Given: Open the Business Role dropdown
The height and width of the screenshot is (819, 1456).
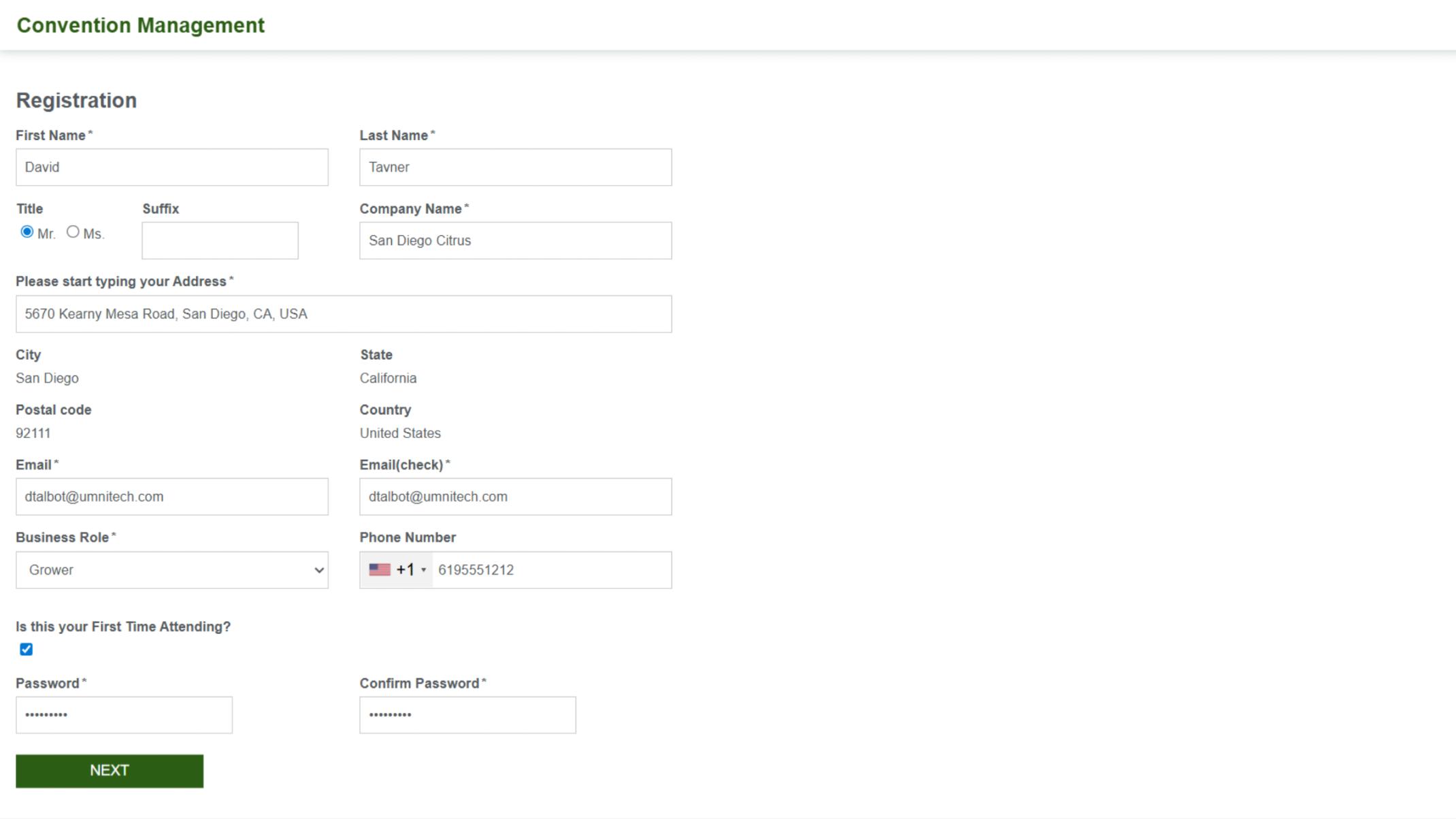Looking at the screenshot, I should (172, 570).
